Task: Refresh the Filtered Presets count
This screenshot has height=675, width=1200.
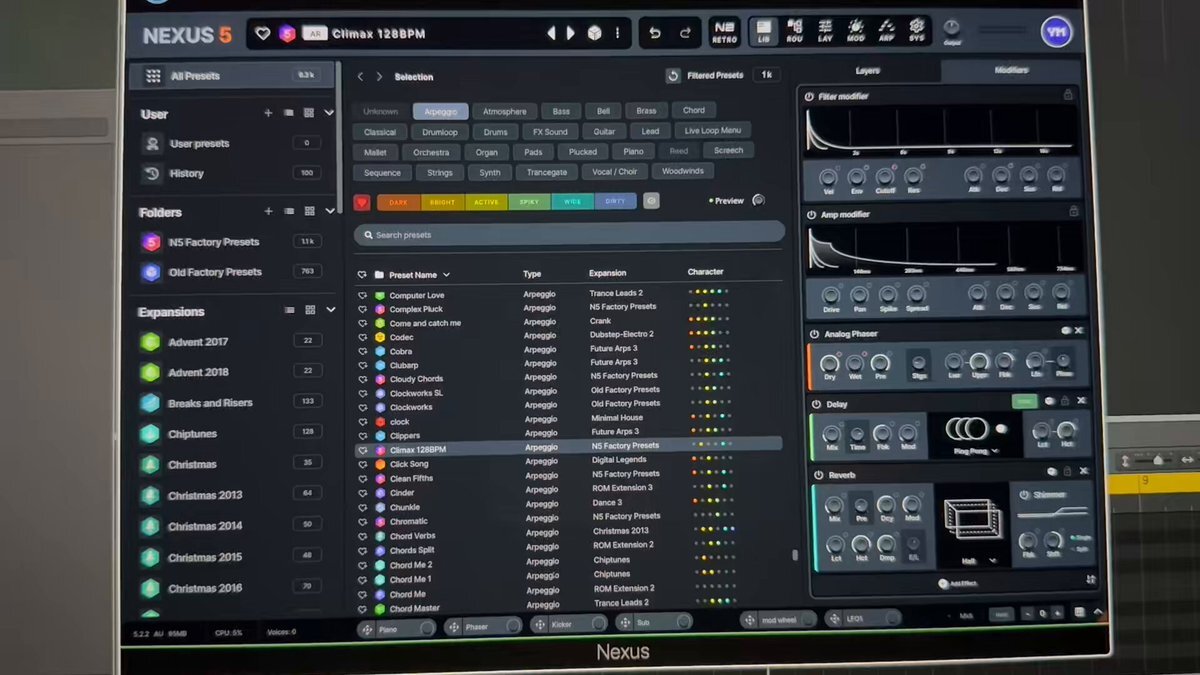Action: [673, 75]
